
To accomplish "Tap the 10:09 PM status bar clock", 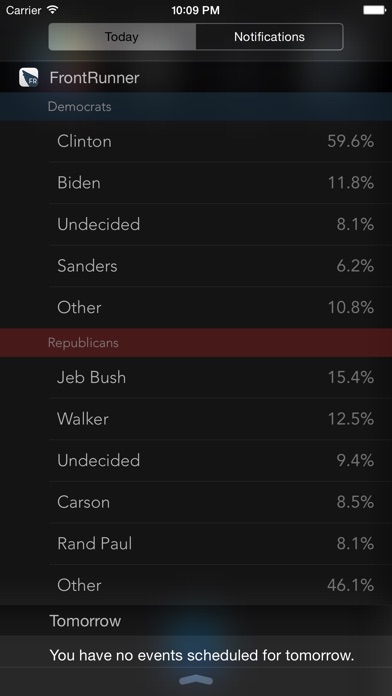I will (x=195, y=10).
